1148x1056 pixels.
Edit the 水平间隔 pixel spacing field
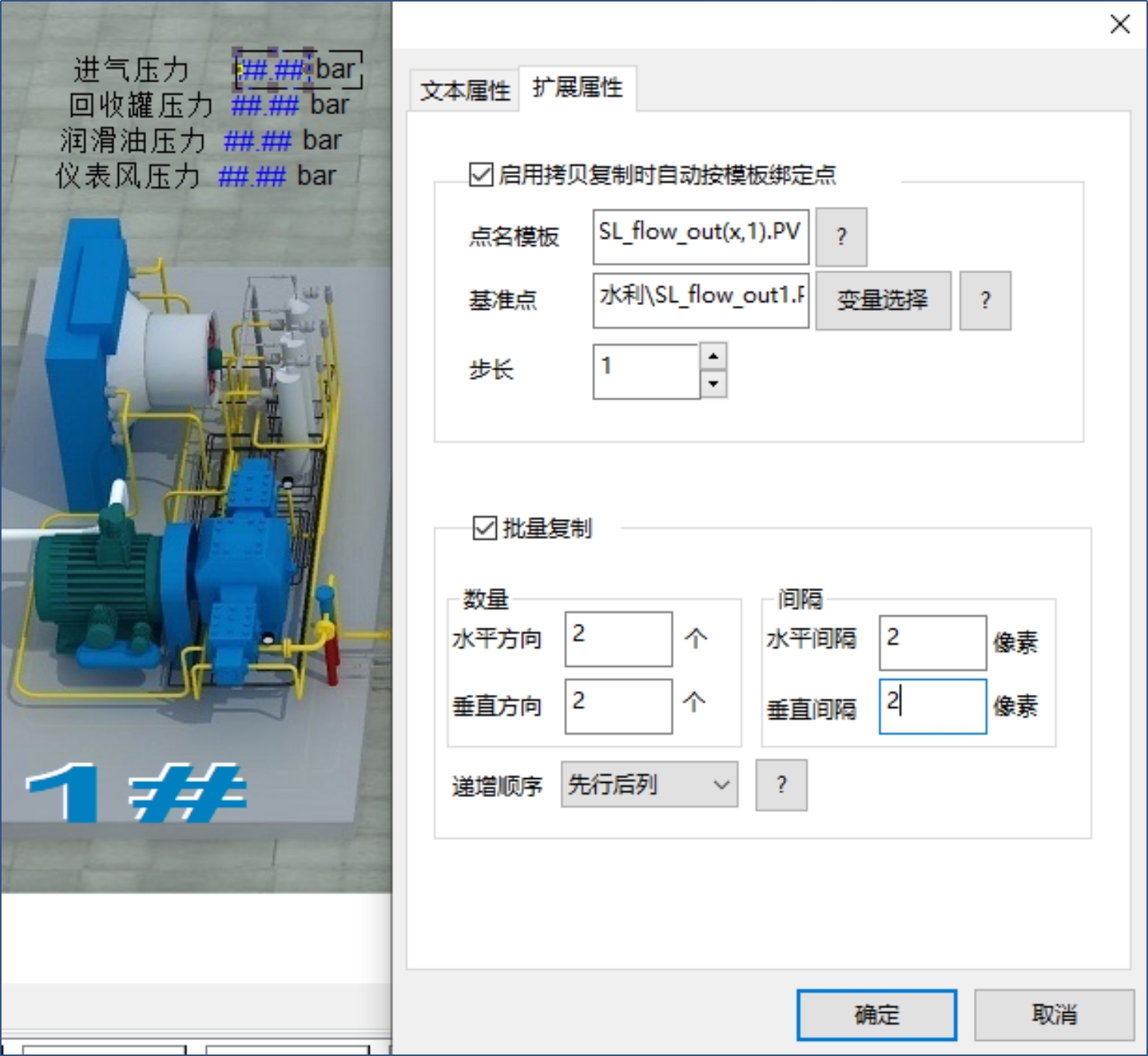click(x=932, y=643)
